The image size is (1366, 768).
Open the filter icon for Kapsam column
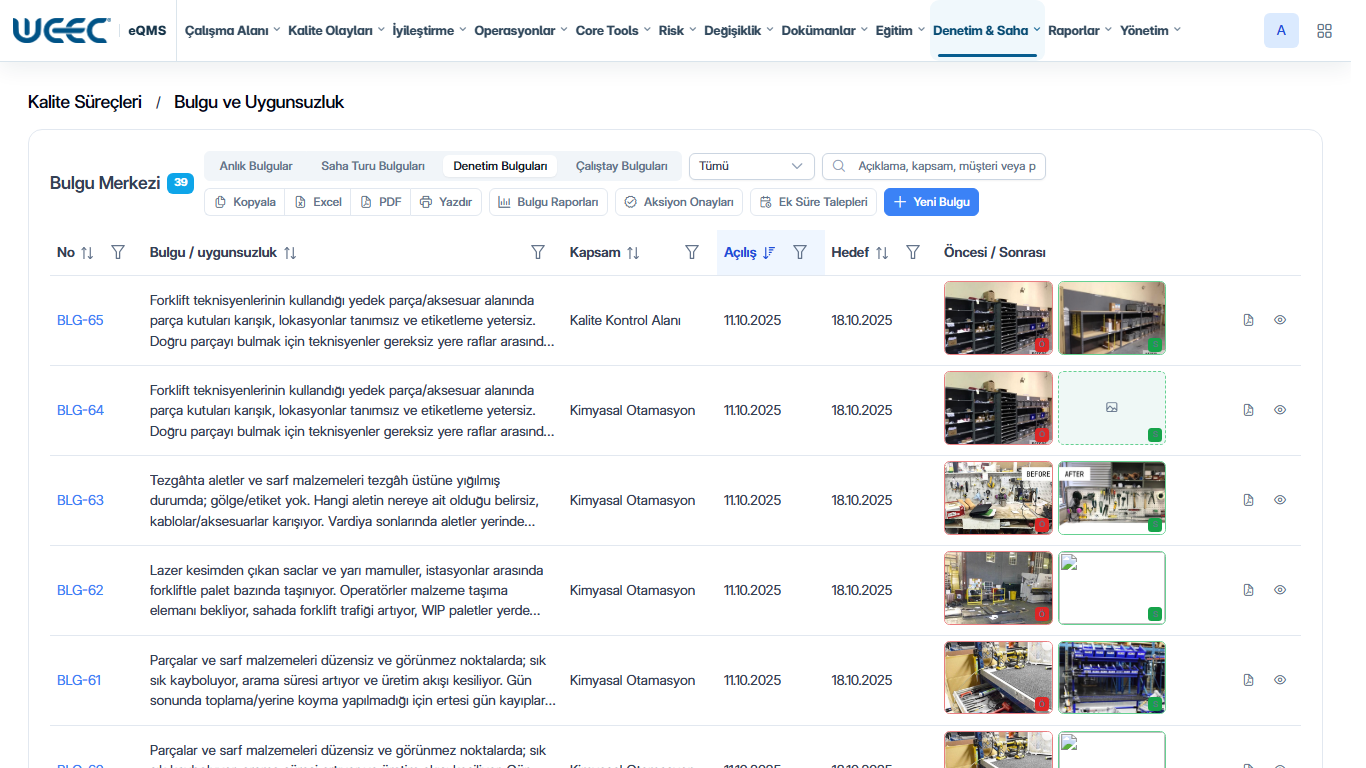pyautogui.click(x=692, y=253)
